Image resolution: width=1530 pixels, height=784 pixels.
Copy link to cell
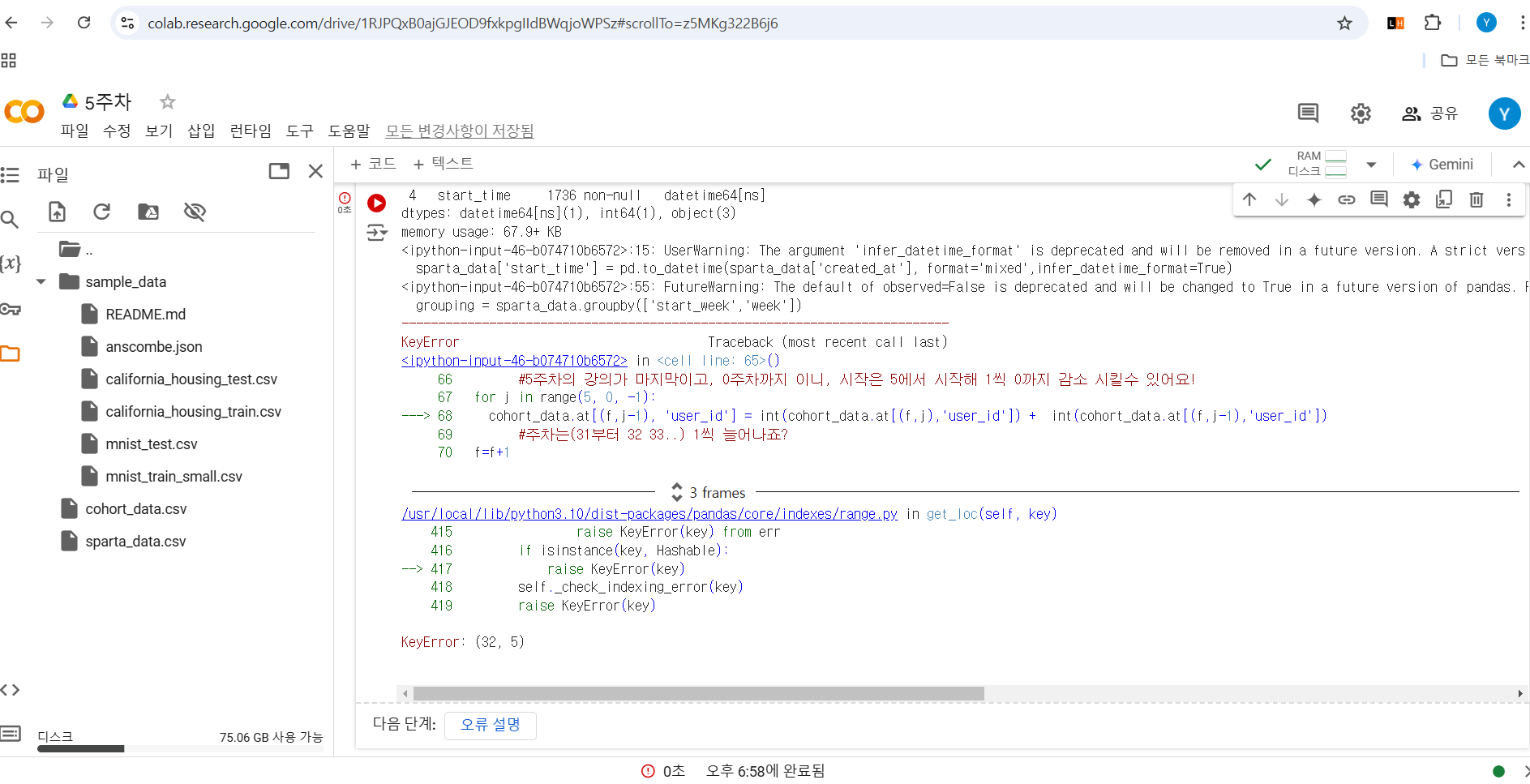pos(1347,199)
